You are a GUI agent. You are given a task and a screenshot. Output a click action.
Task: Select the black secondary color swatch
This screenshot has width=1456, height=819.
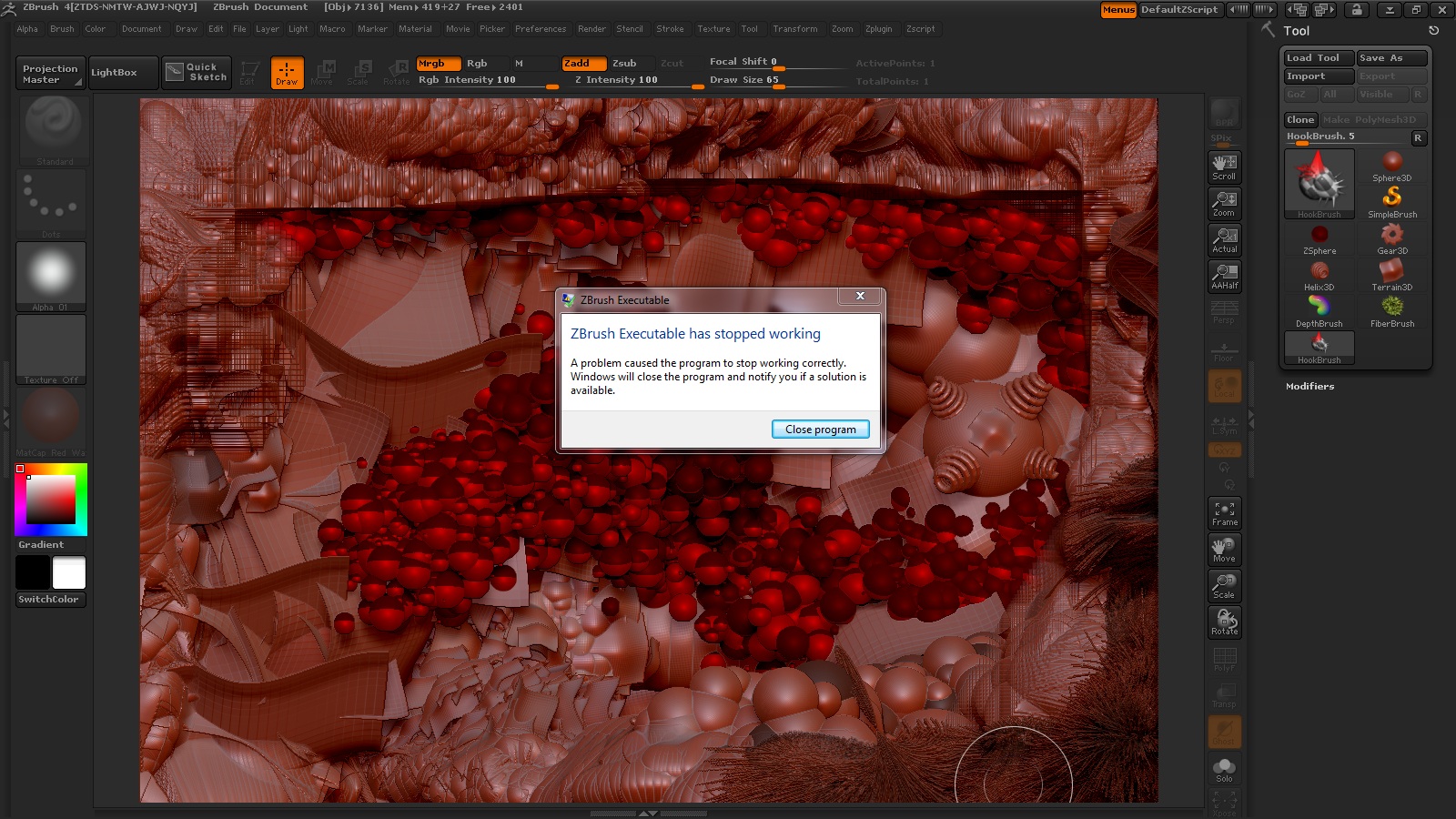tap(33, 572)
